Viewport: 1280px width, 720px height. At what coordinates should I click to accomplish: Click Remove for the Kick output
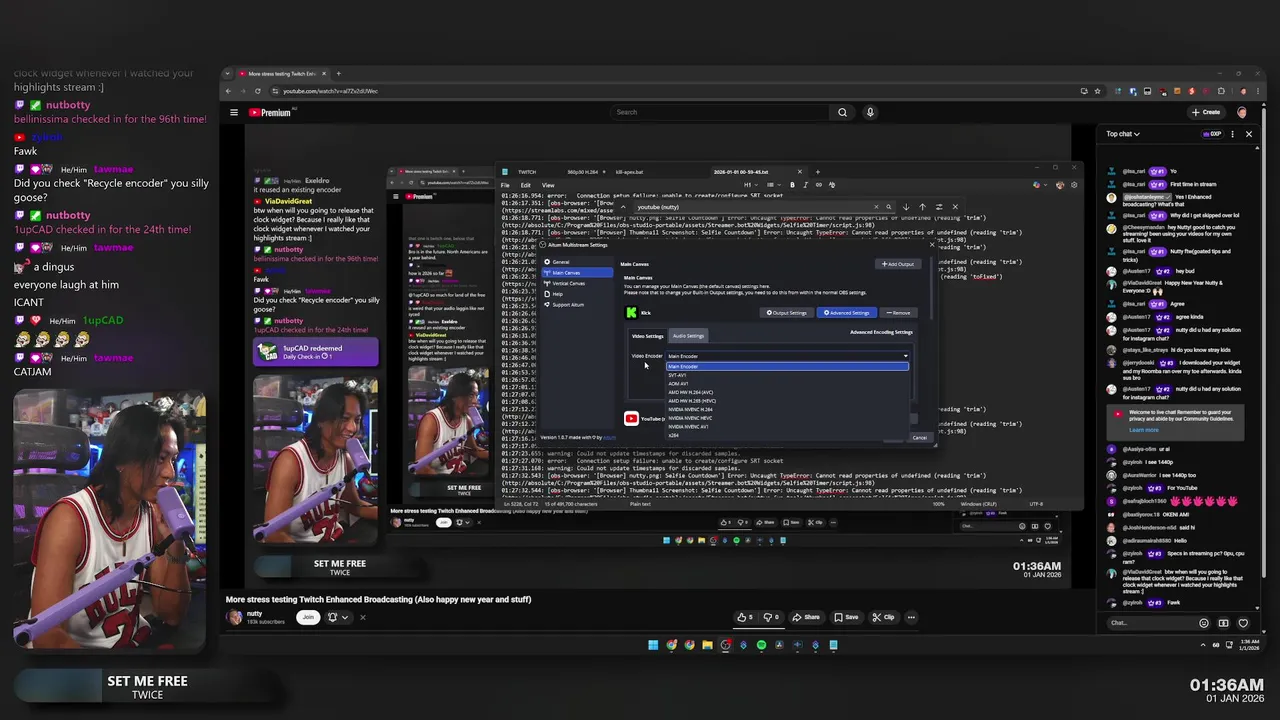[898, 313]
